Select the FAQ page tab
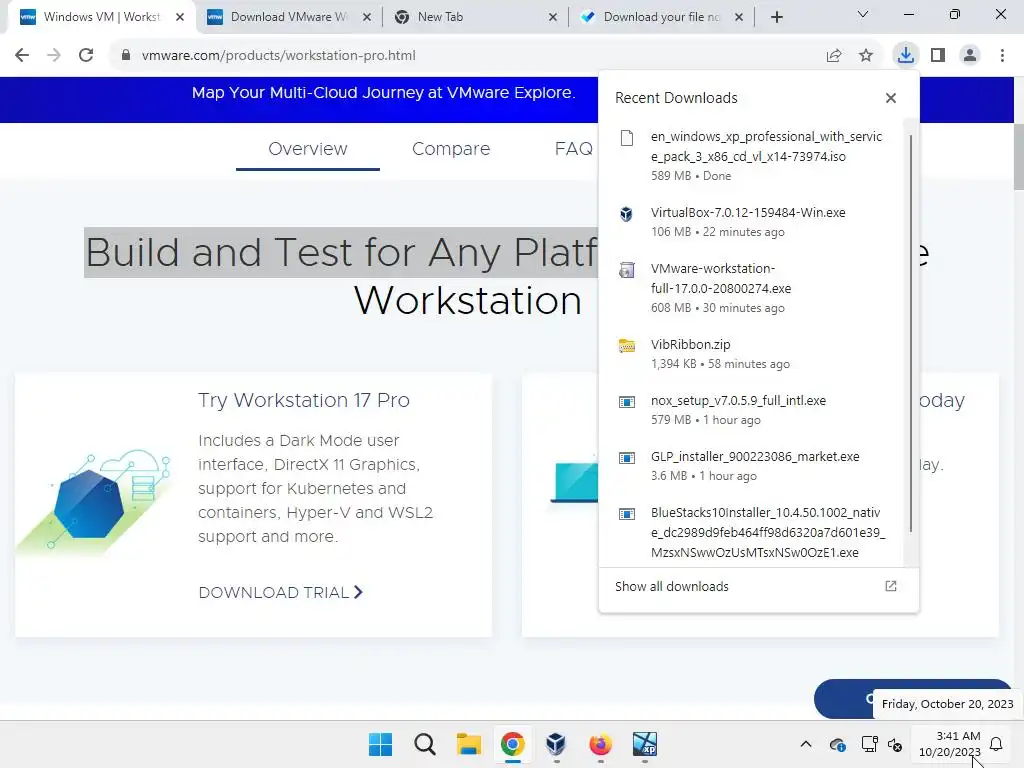Image resolution: width=1024 pixels, height=768 pixels. (573, 149)
